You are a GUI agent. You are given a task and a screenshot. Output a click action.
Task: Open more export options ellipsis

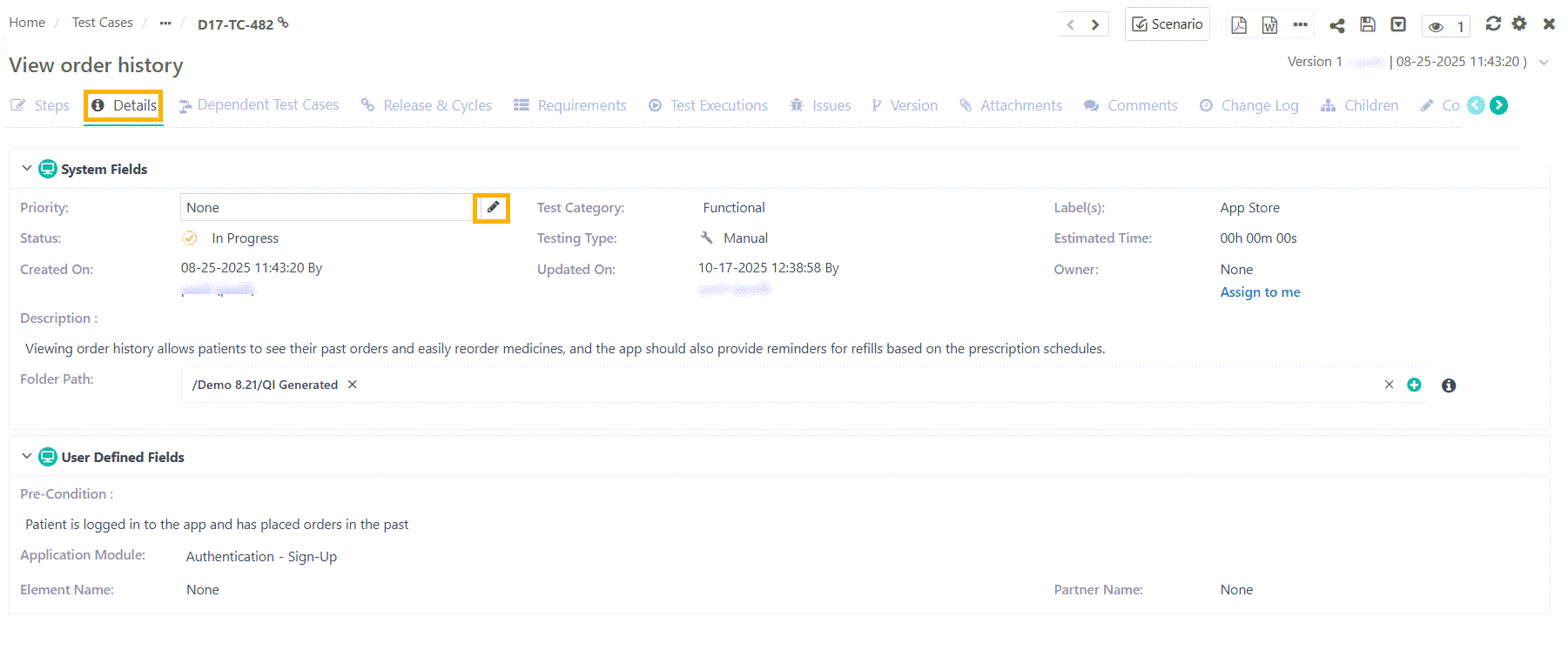pyautogui.click(x=1301, y=24)
